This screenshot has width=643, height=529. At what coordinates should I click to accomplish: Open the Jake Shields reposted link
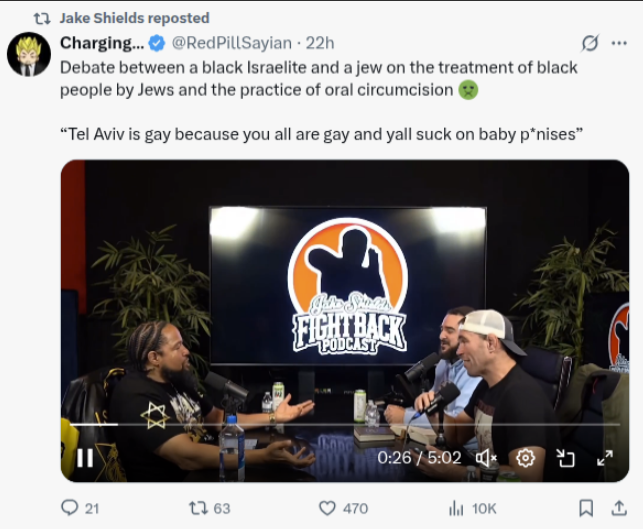[x=135, y=18]
